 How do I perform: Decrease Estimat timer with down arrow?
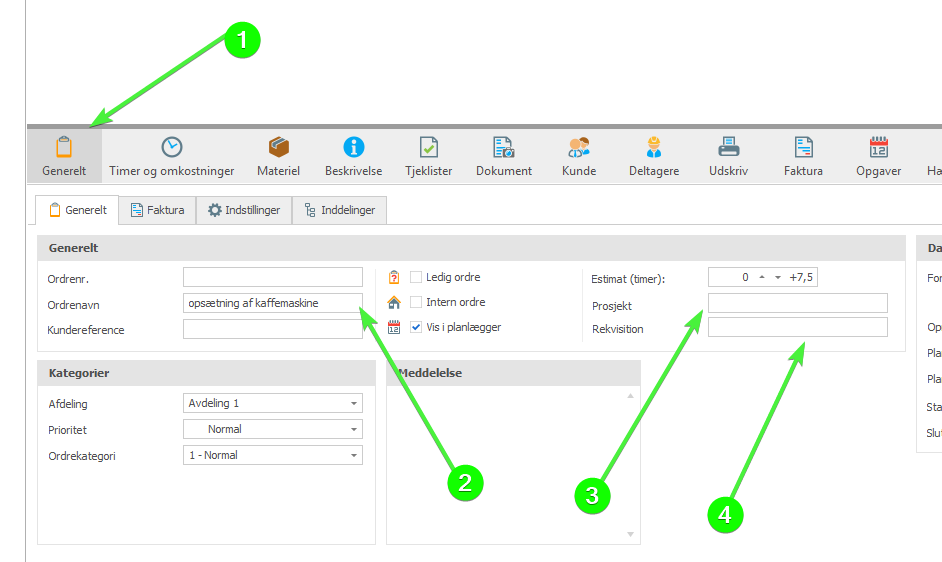tap(777, 277)
